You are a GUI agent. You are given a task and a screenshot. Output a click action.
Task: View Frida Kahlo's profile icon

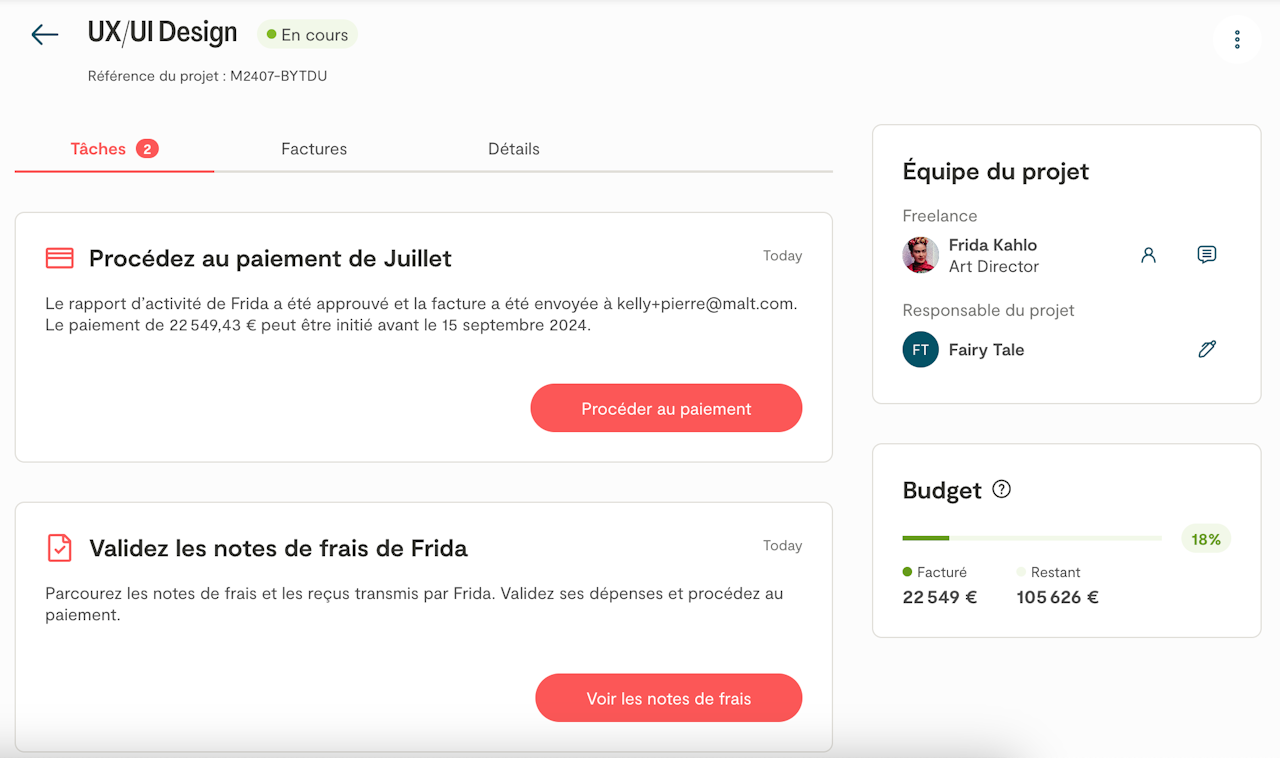[1148, 255]
